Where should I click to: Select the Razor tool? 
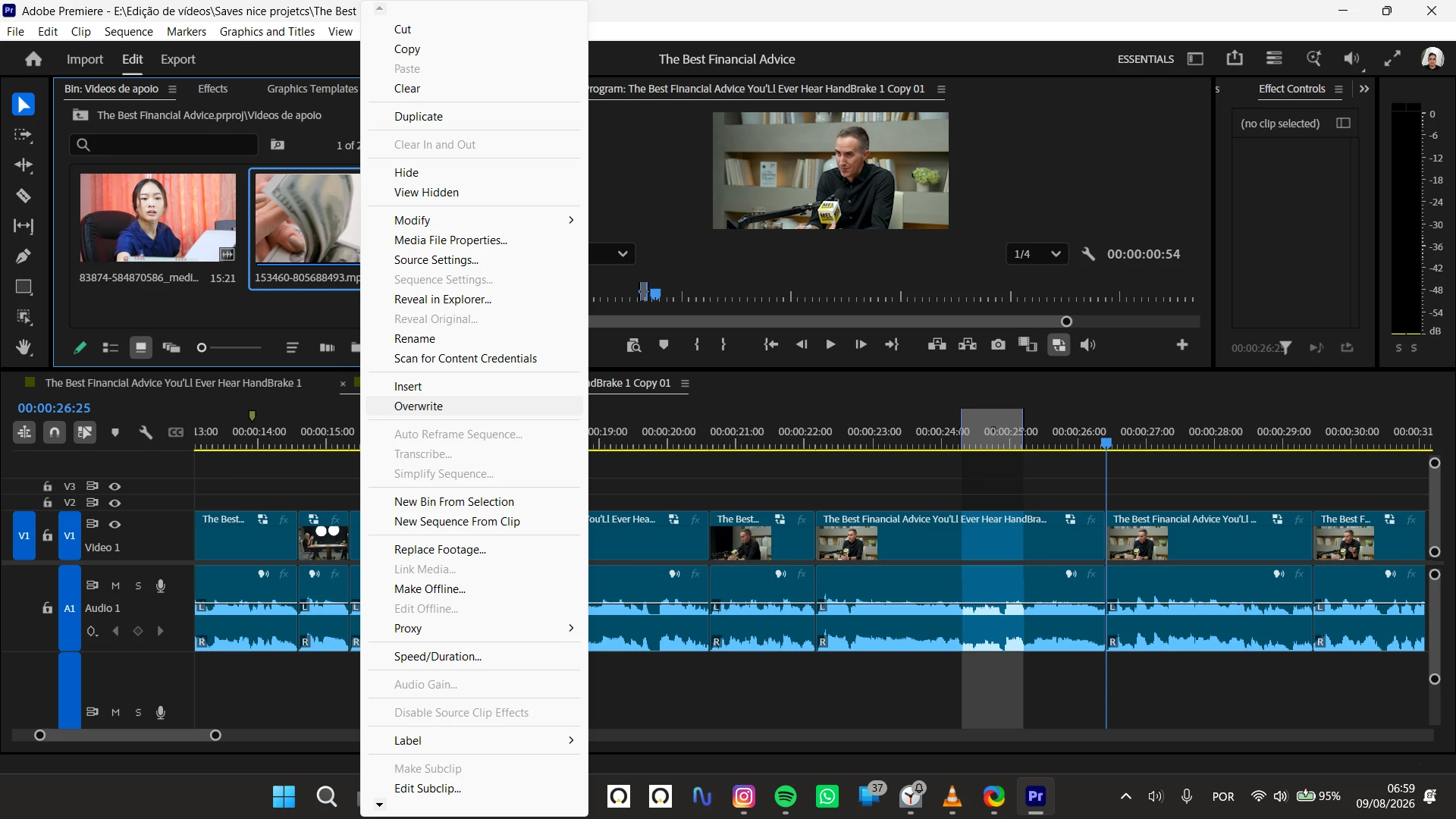(24, 196)
